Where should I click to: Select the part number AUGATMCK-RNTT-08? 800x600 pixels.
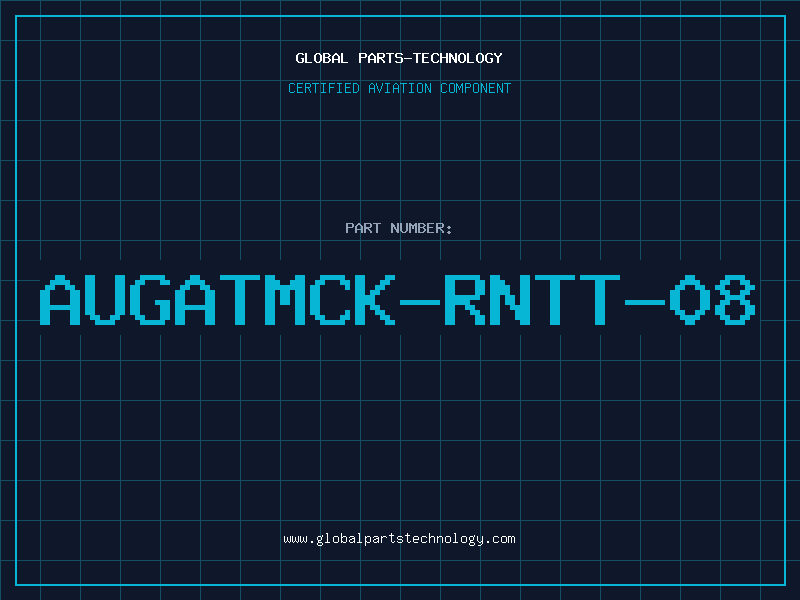pyautogui.click(x=397, y=300)
